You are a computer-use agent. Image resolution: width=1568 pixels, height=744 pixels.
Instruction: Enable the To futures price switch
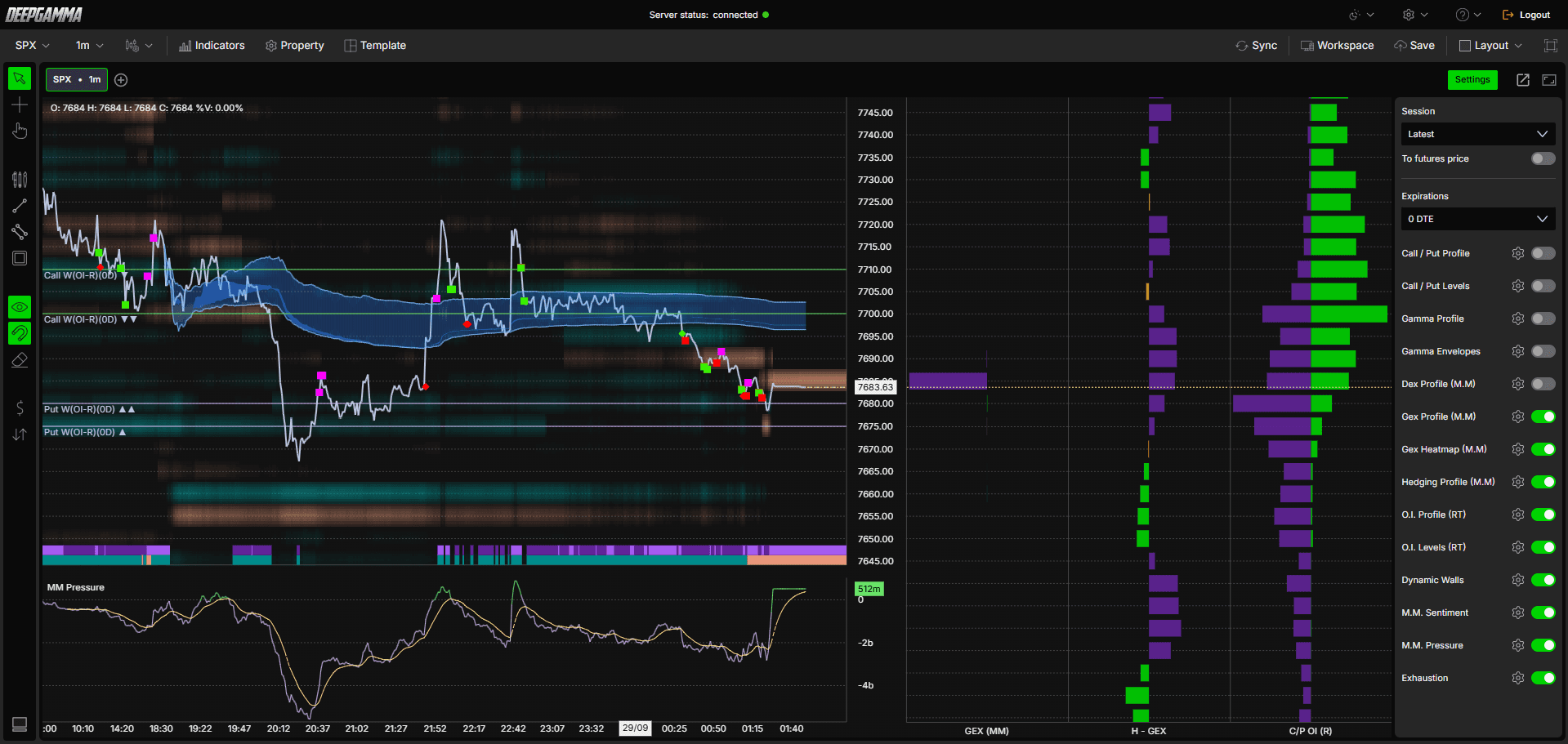(1543, 158)
